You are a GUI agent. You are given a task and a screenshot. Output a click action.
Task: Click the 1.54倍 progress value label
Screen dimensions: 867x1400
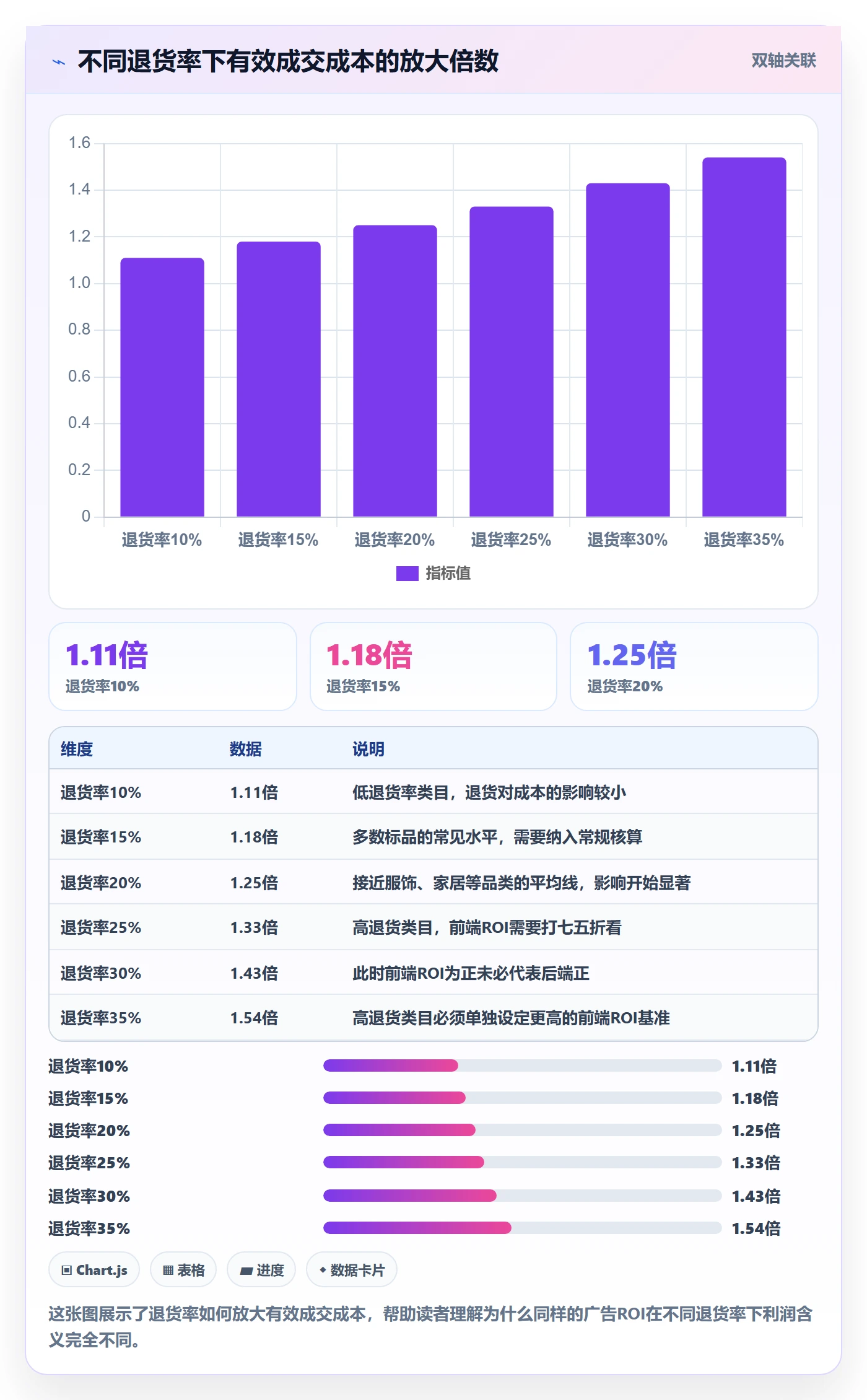756,1228
